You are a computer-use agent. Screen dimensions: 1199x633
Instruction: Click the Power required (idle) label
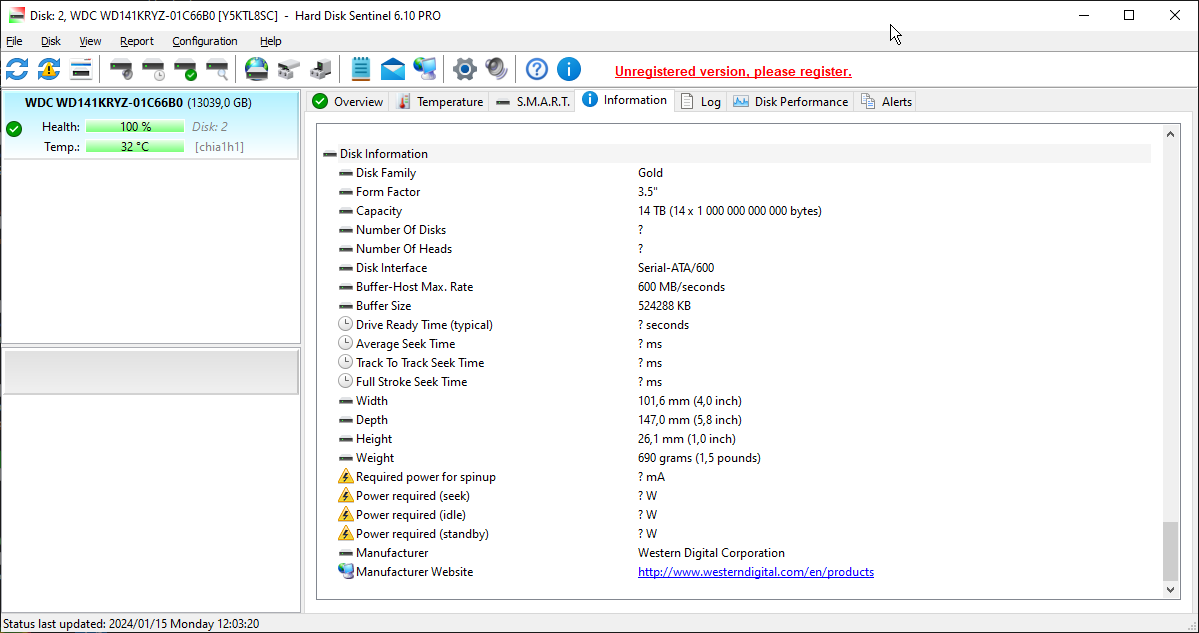(411, 515)
